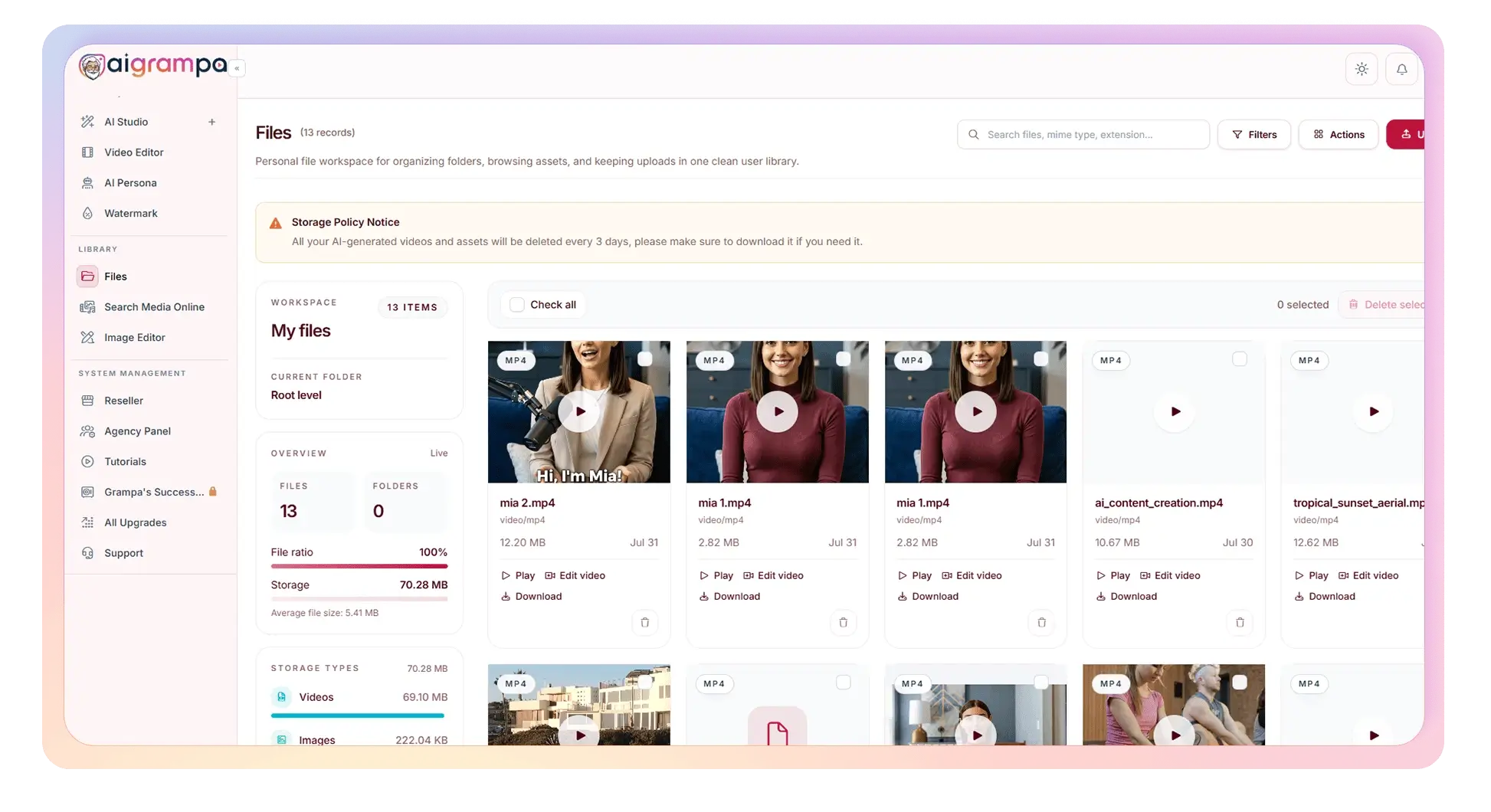Download the mia 2.mp4 file
1491x812 pixels.
click(531, 597)
